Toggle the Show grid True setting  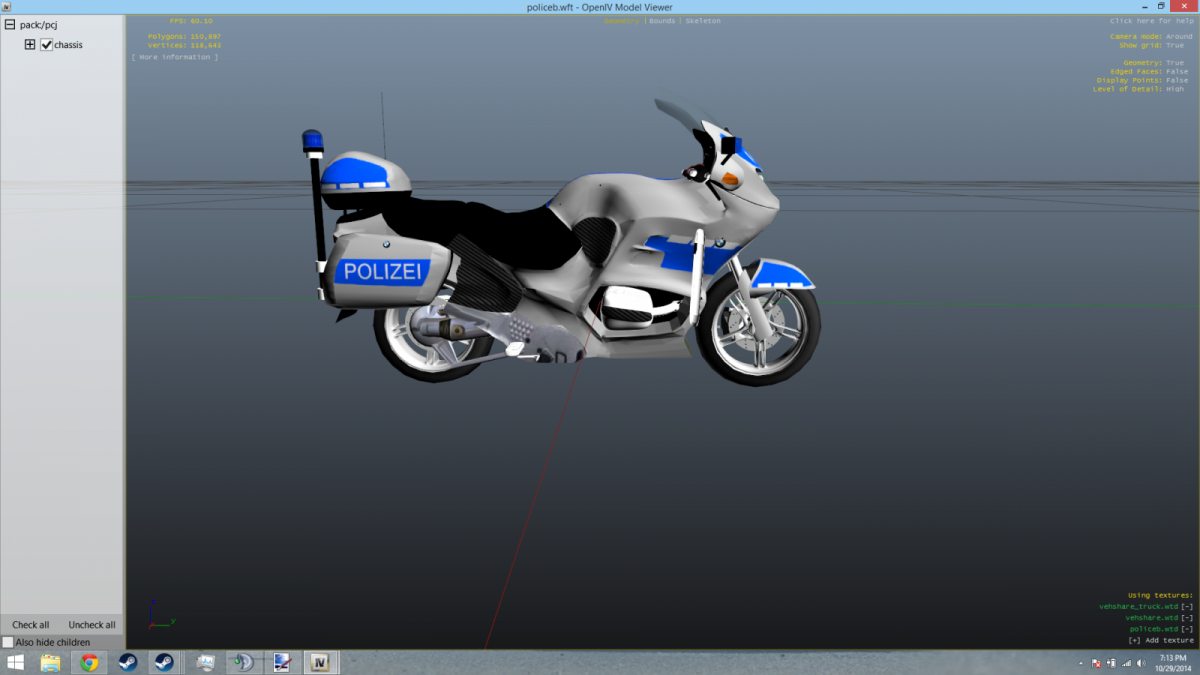[1174, 45]
